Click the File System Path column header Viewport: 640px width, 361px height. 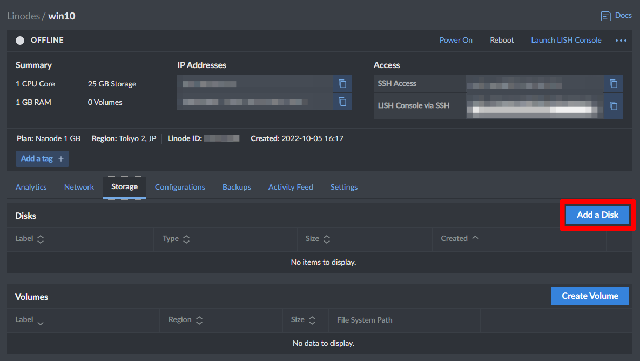[365, 320]
